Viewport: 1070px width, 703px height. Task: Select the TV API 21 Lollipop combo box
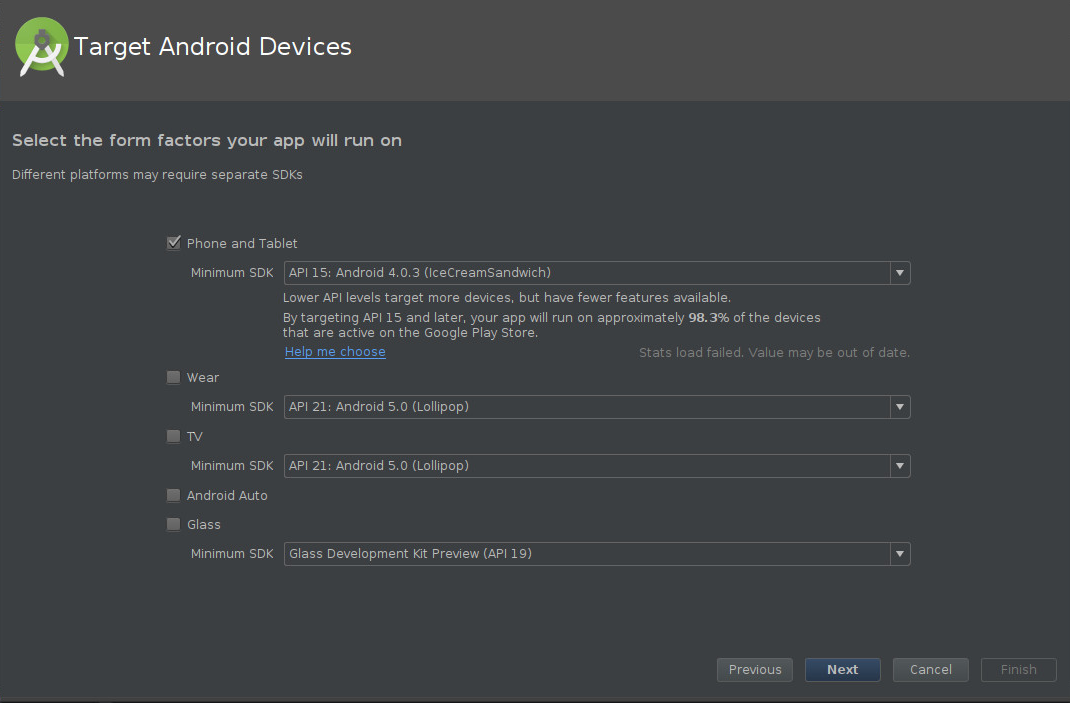pyautogui.click(x=597, y=465)
